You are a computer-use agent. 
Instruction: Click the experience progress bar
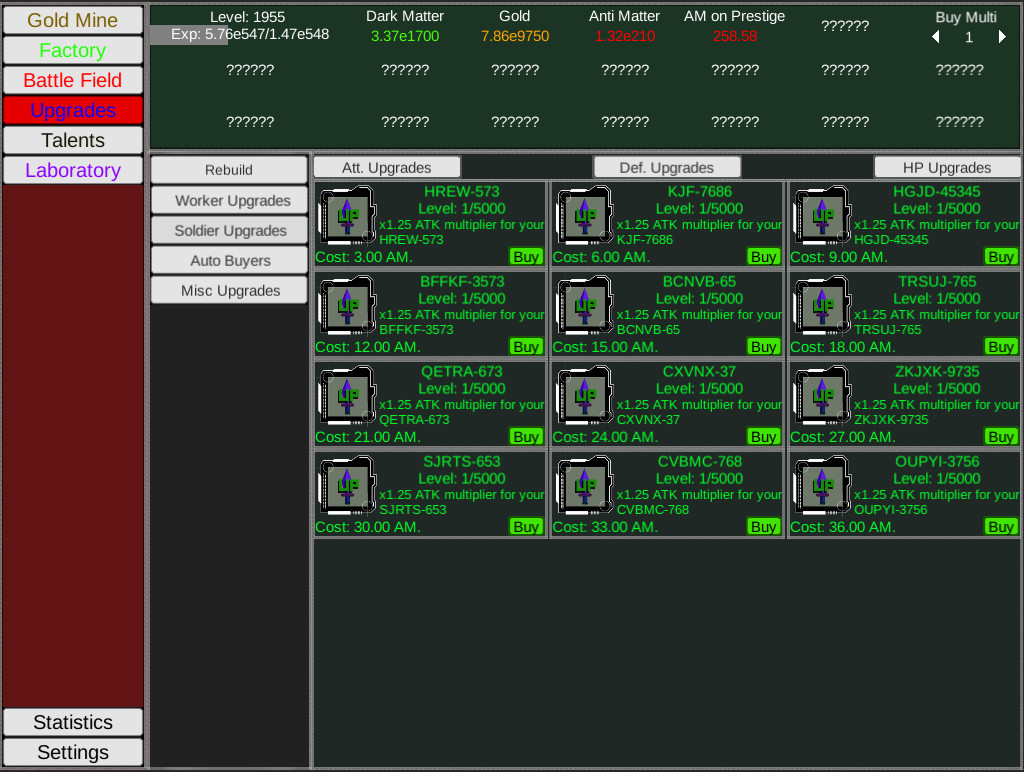coord(240,35)
